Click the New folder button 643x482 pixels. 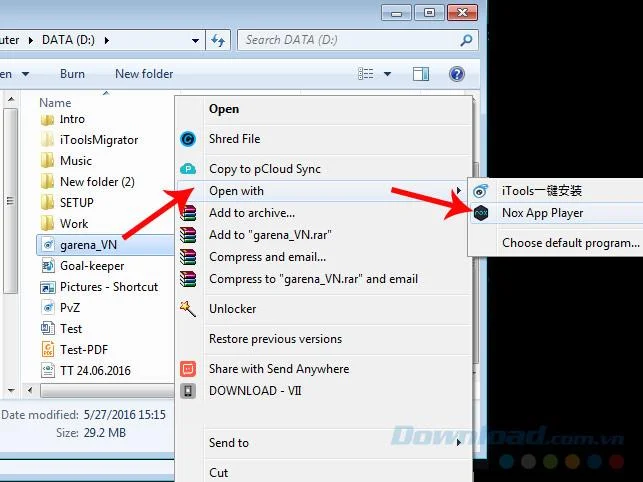144,74
